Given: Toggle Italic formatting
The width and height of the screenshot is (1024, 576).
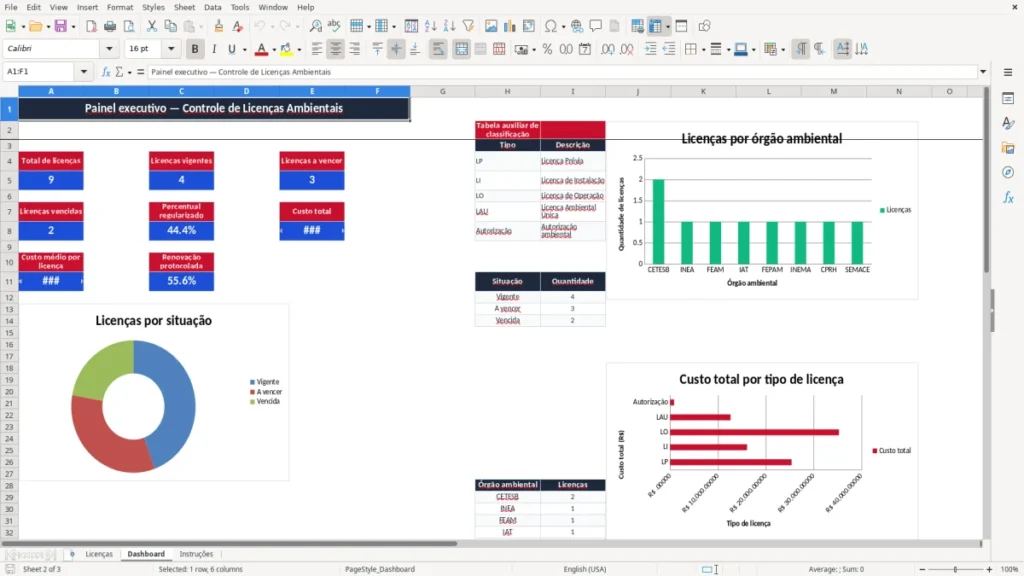Looking at the screenshot, I should [x=214, y=49].
